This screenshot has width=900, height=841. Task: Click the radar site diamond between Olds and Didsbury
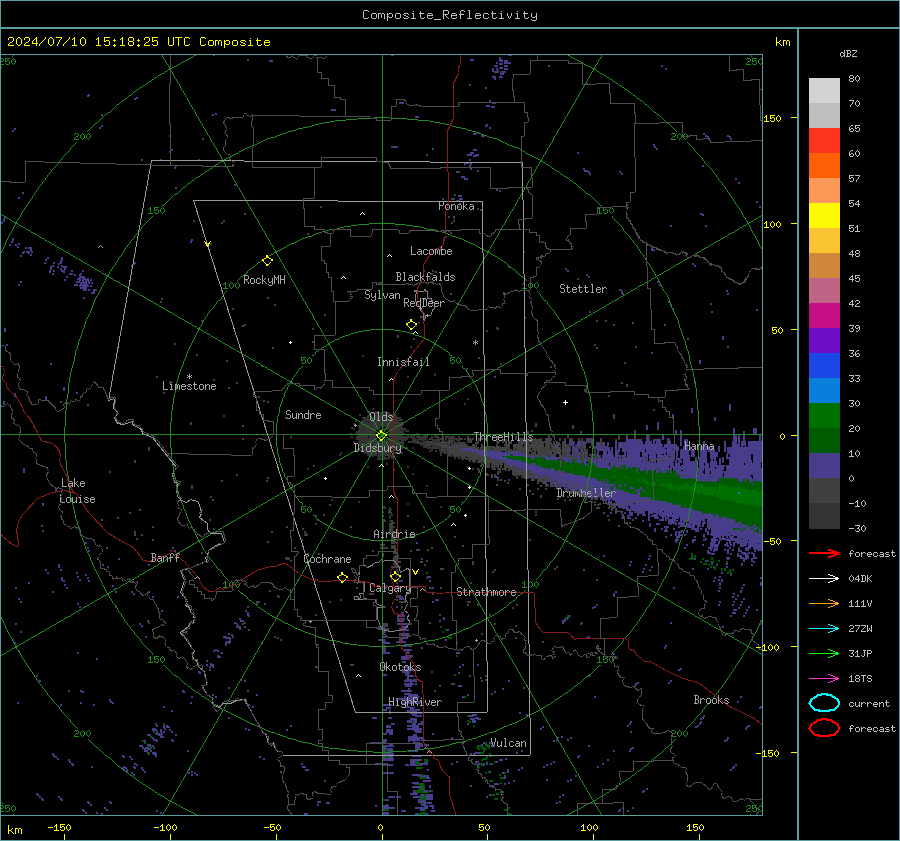tap(381, 436)
